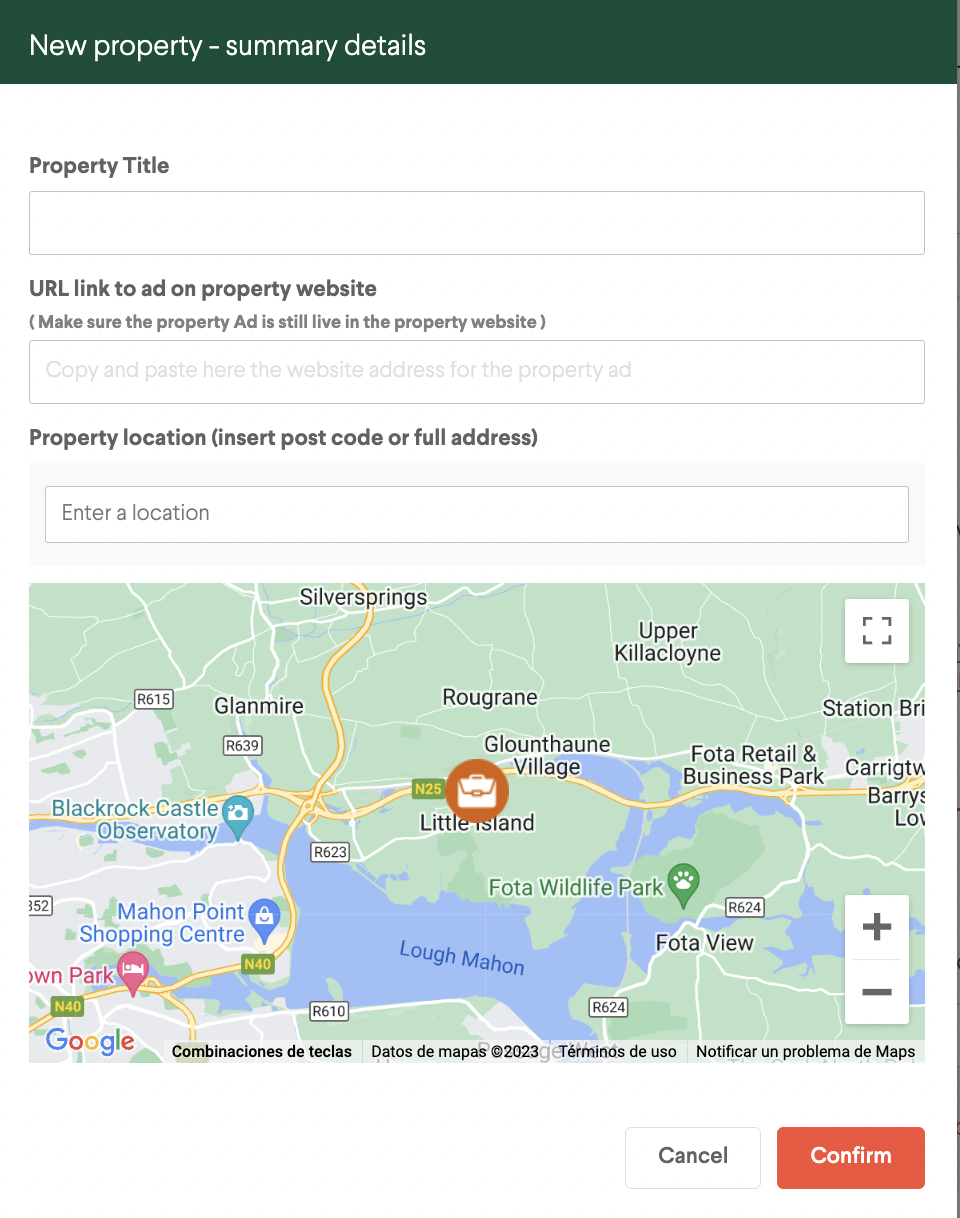Click the Enter a location field

coord(477,514)
